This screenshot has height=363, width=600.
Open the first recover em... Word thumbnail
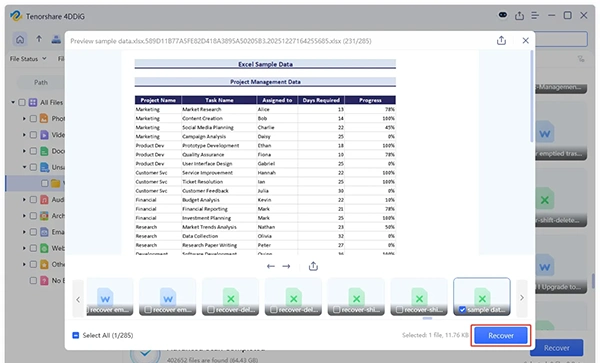click(110, 296)
